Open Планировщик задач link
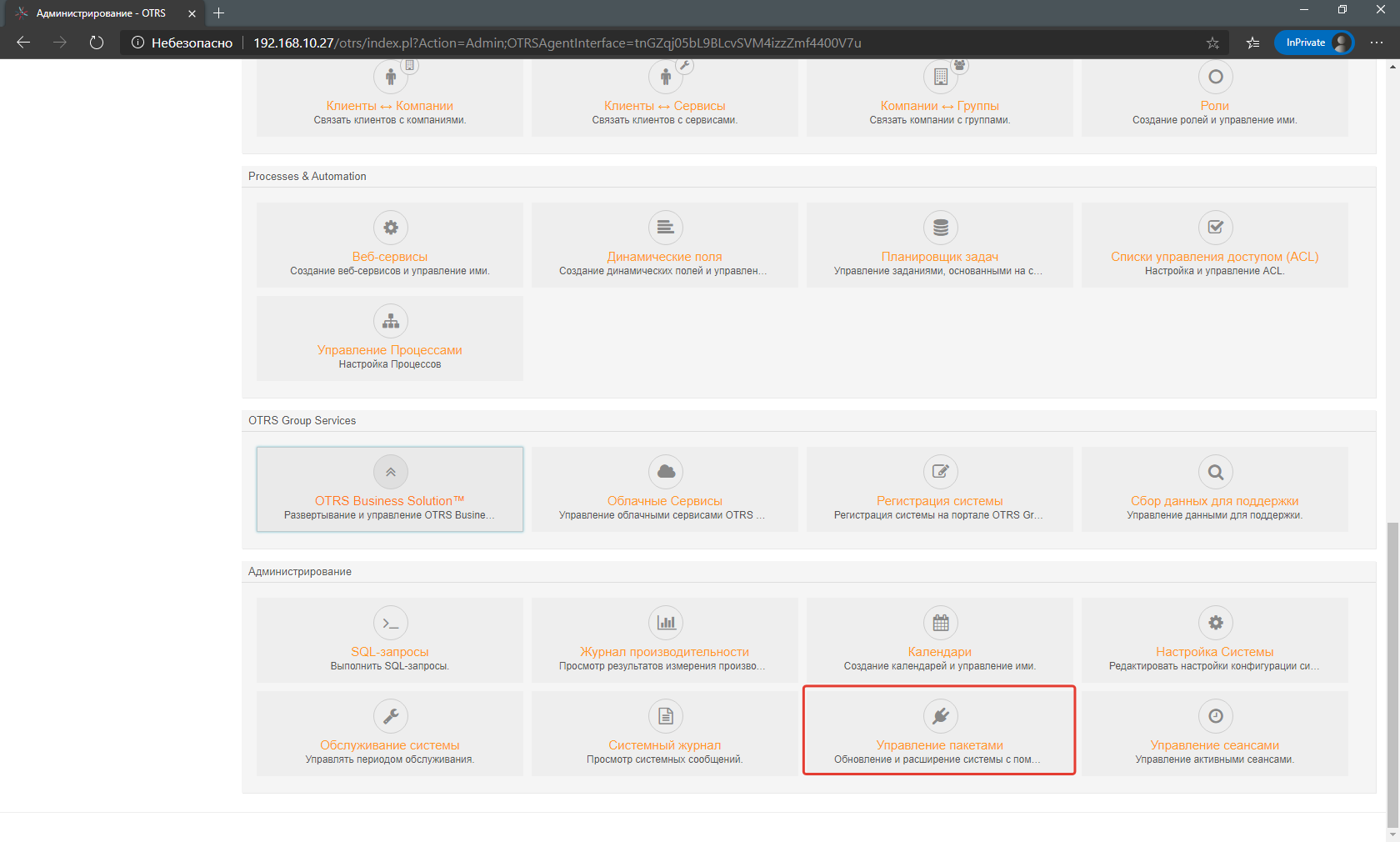 click(940, 257)
